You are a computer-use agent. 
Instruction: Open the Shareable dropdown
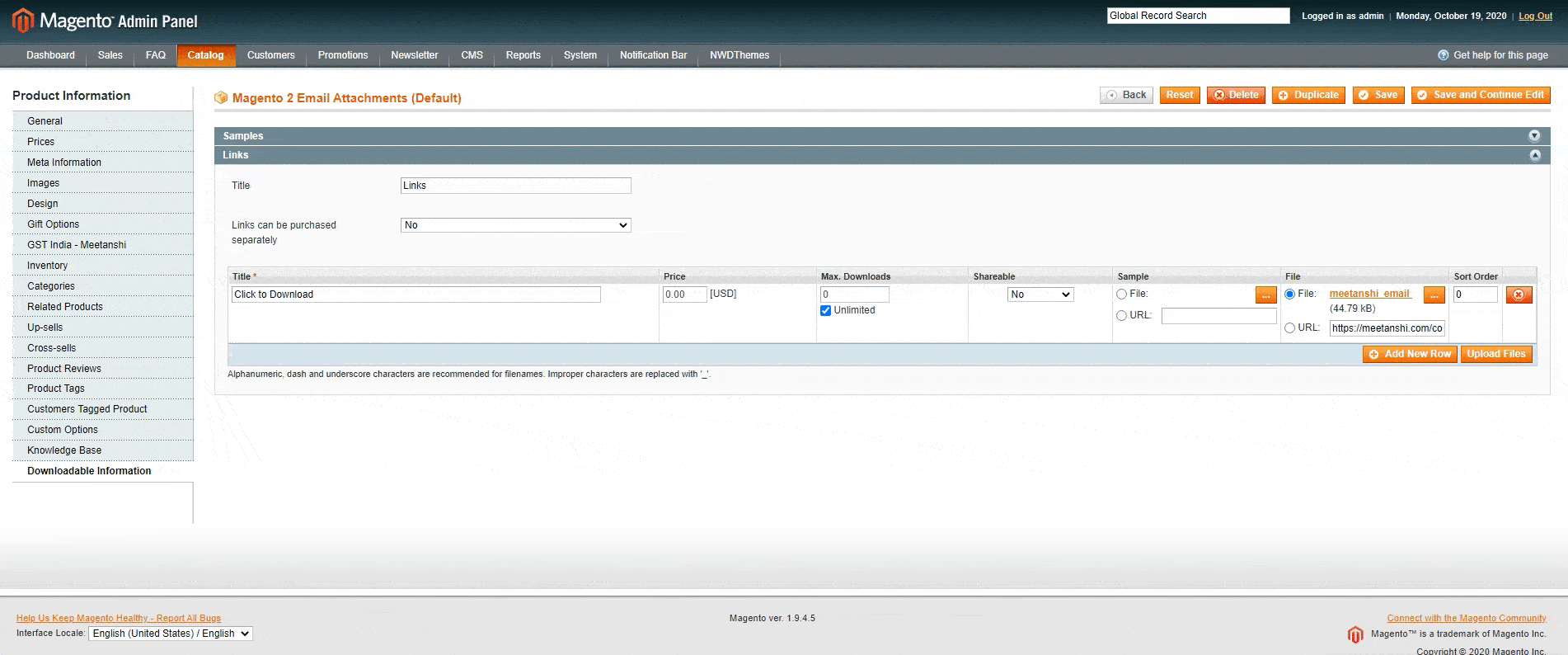pyautogui.click(x=1040, y=295)
